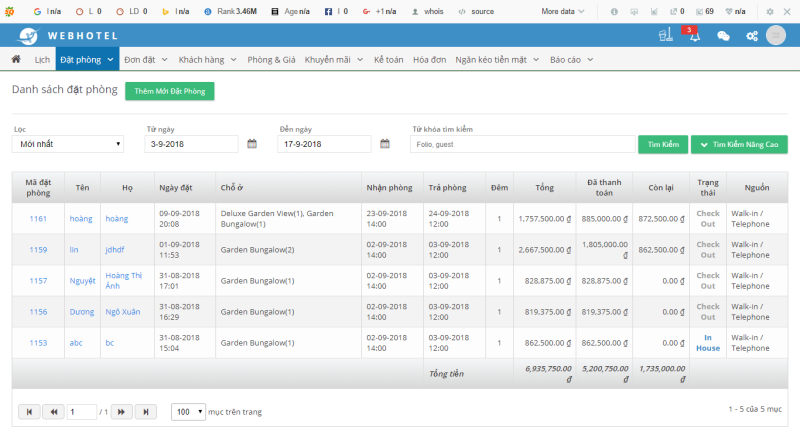
Task: Click the Folio, guest search keyword field
Action: [x=522, y=144]
